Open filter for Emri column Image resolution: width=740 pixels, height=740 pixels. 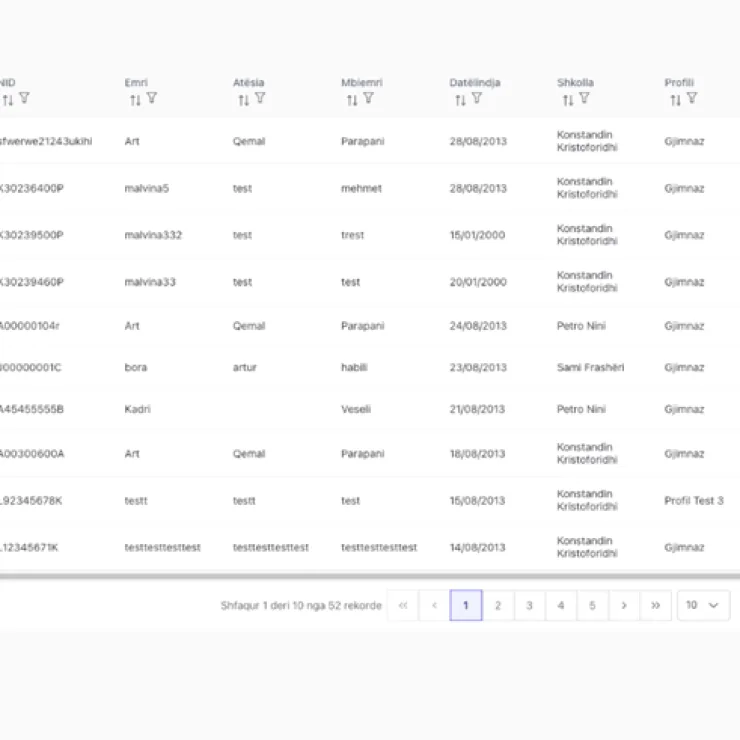tap(151, 98)
